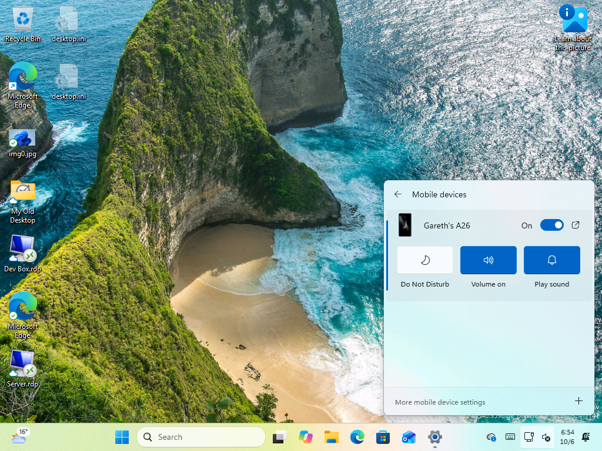Select the upper Microsoft Edge shortcut
This screenshot has height=451, width=602.
coord(23,86)
